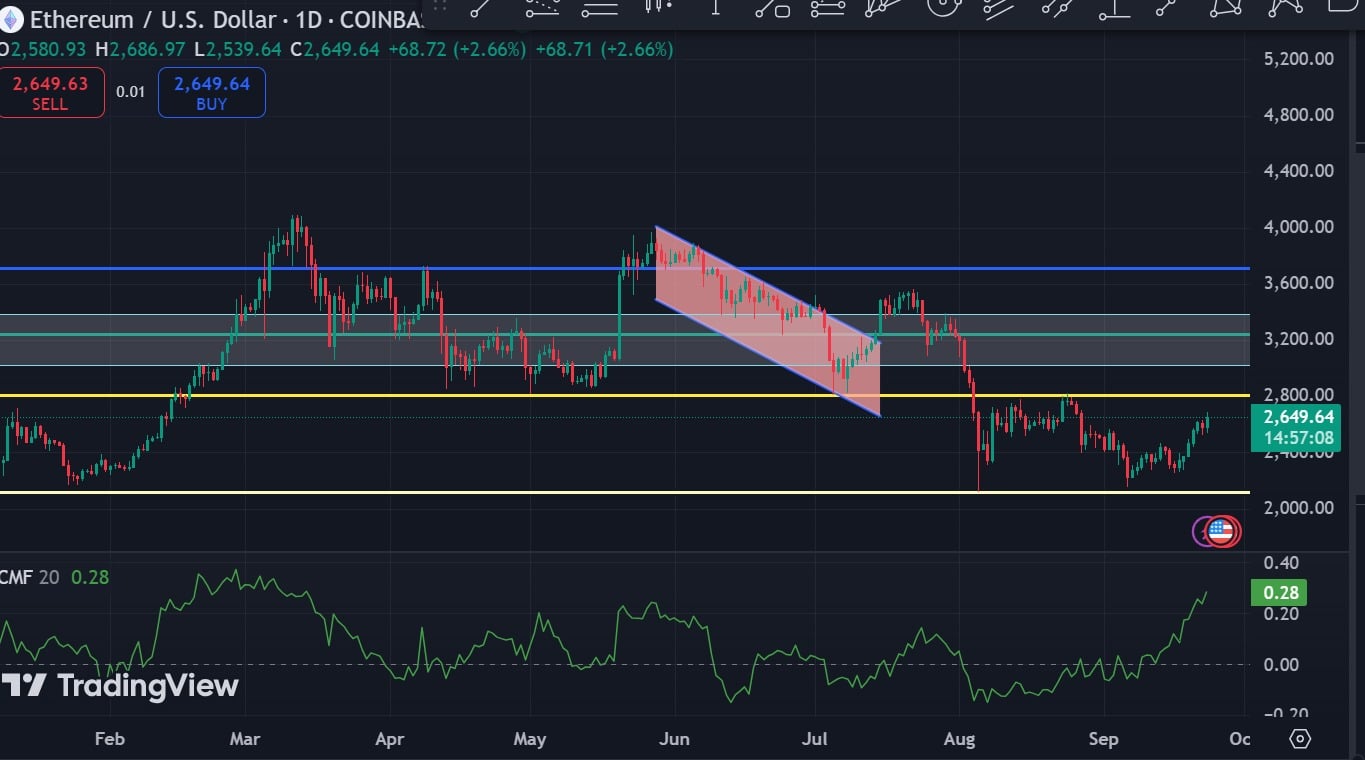Grab the favorites toolbar drag handle
Image resolution: width=1365 pixels, height=760 pixels.
(x=438, y=8)
